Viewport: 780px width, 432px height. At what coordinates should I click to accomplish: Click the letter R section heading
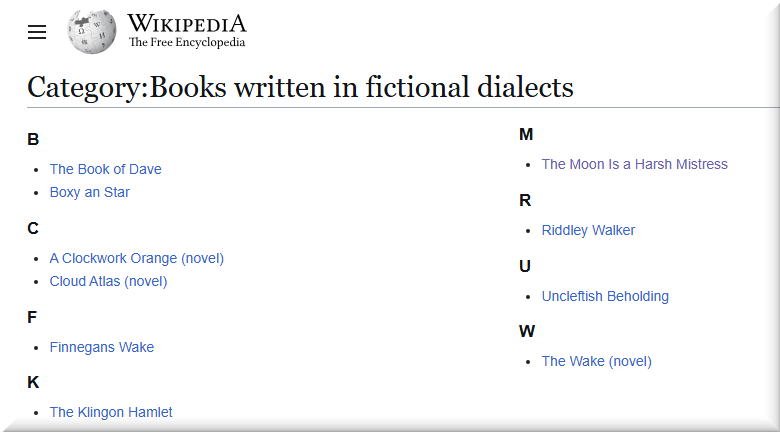click(525, 201)
